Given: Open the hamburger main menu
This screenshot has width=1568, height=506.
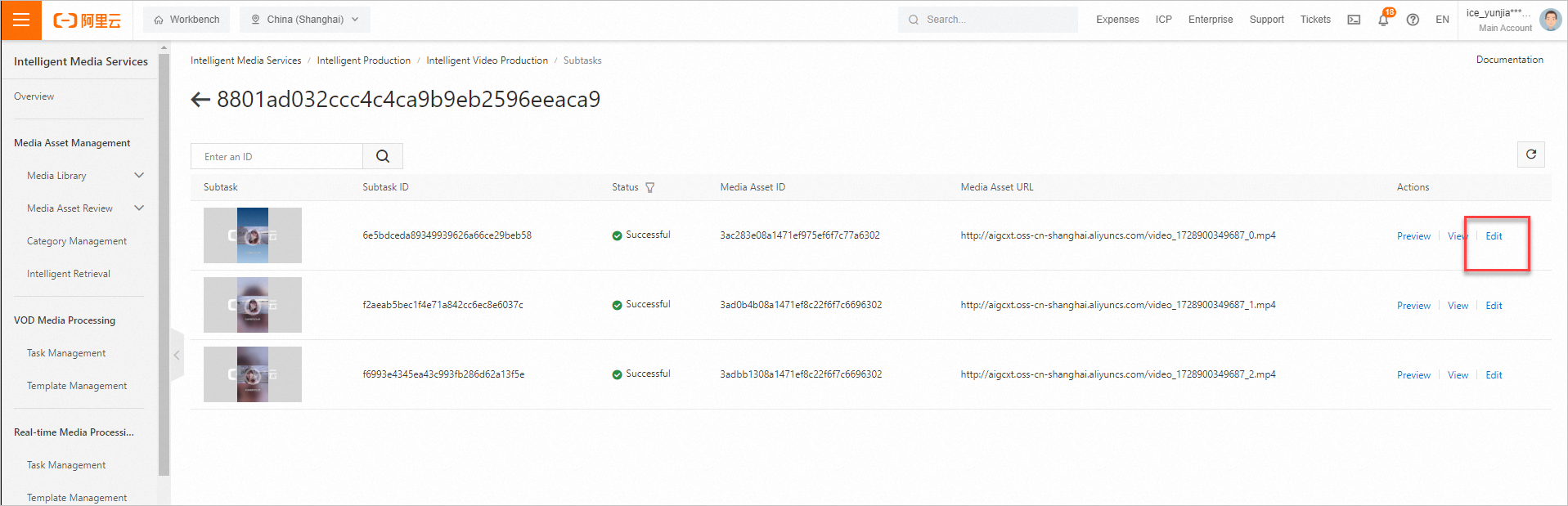Looking at the screenshot, I should coord(21,20).
